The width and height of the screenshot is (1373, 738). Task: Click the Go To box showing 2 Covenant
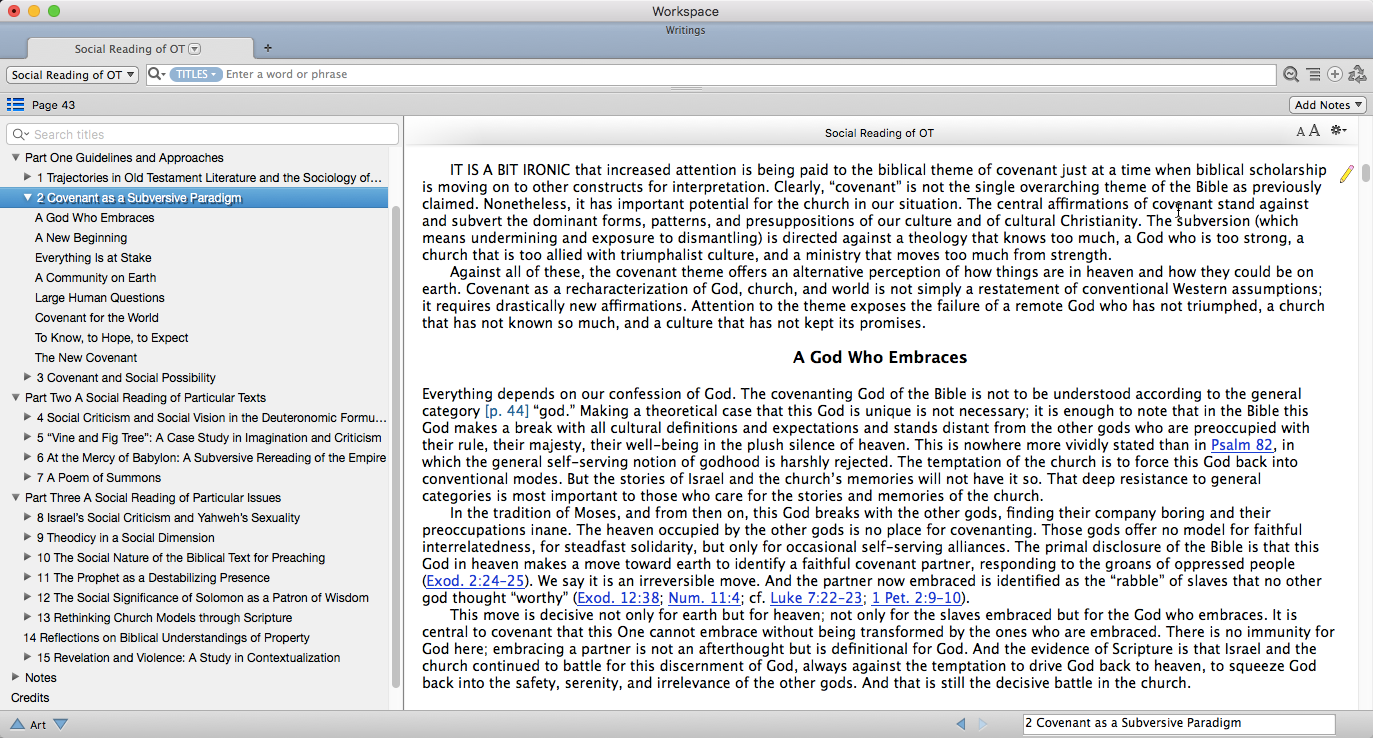(1179, 723)
